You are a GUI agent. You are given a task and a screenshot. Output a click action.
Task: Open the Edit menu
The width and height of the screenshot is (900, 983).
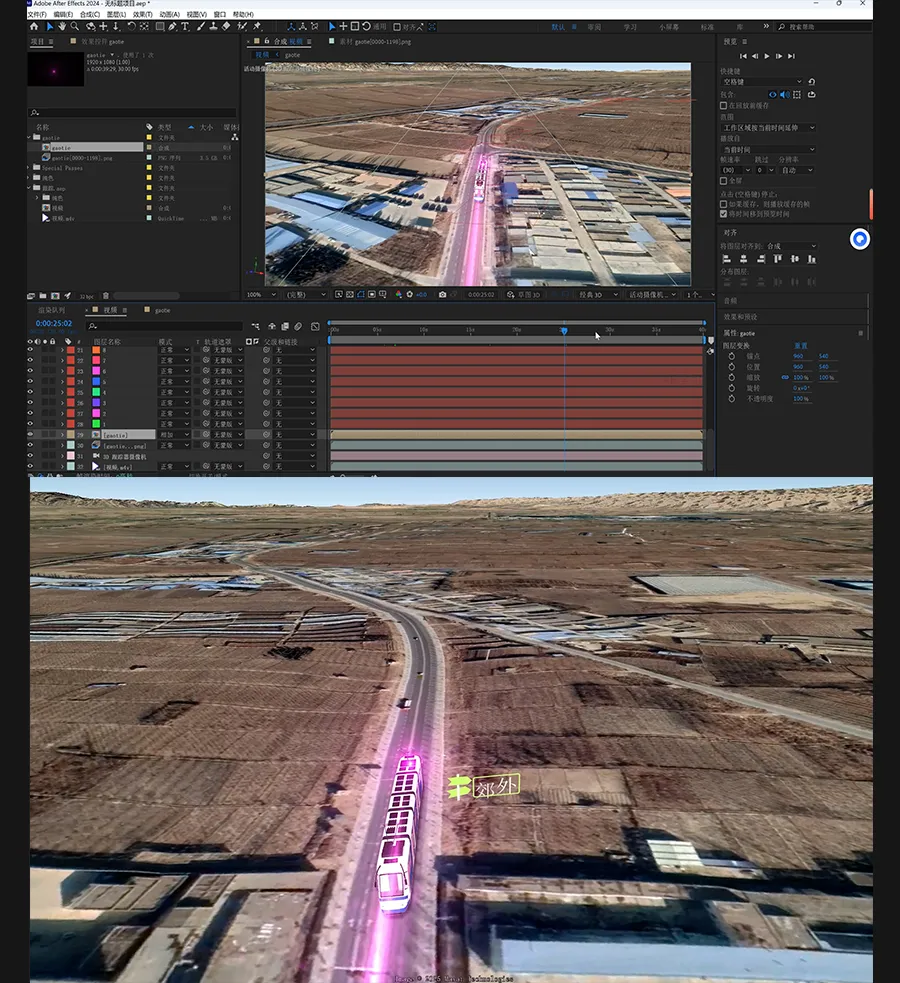(x=63, y=14)
